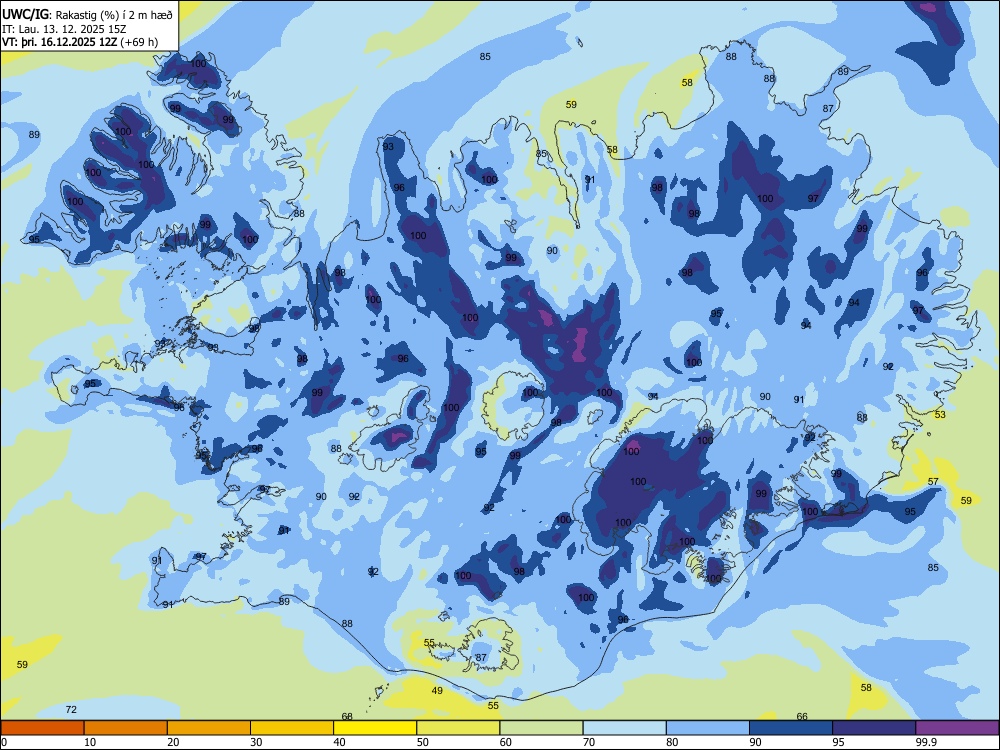
Task: Click legend scale label "60"
Action: pos(506,742)
